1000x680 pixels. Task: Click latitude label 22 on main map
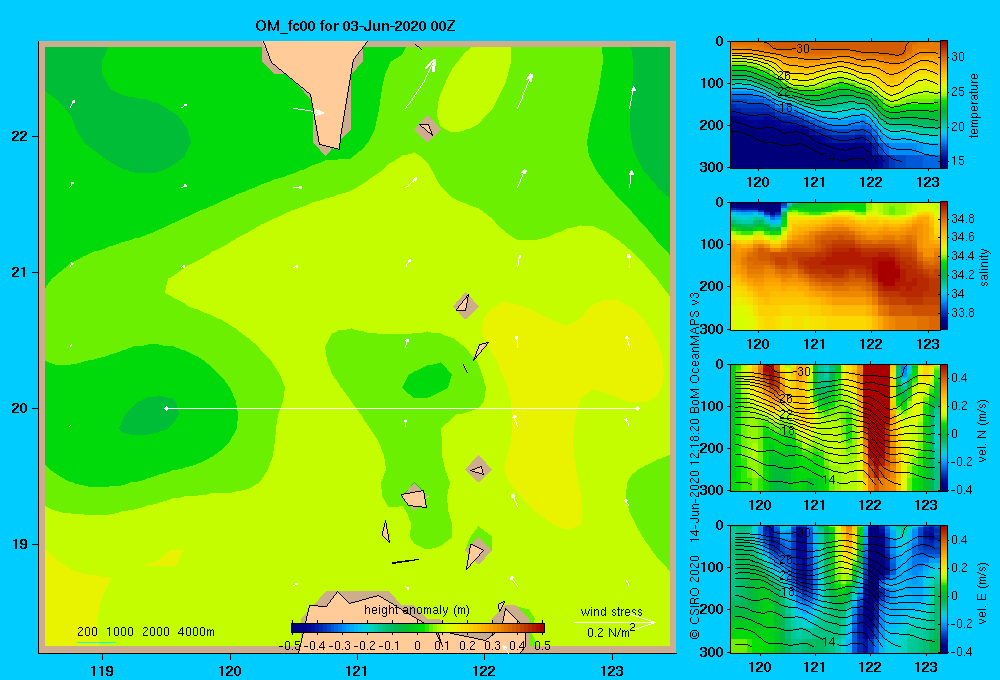[19, 137]
